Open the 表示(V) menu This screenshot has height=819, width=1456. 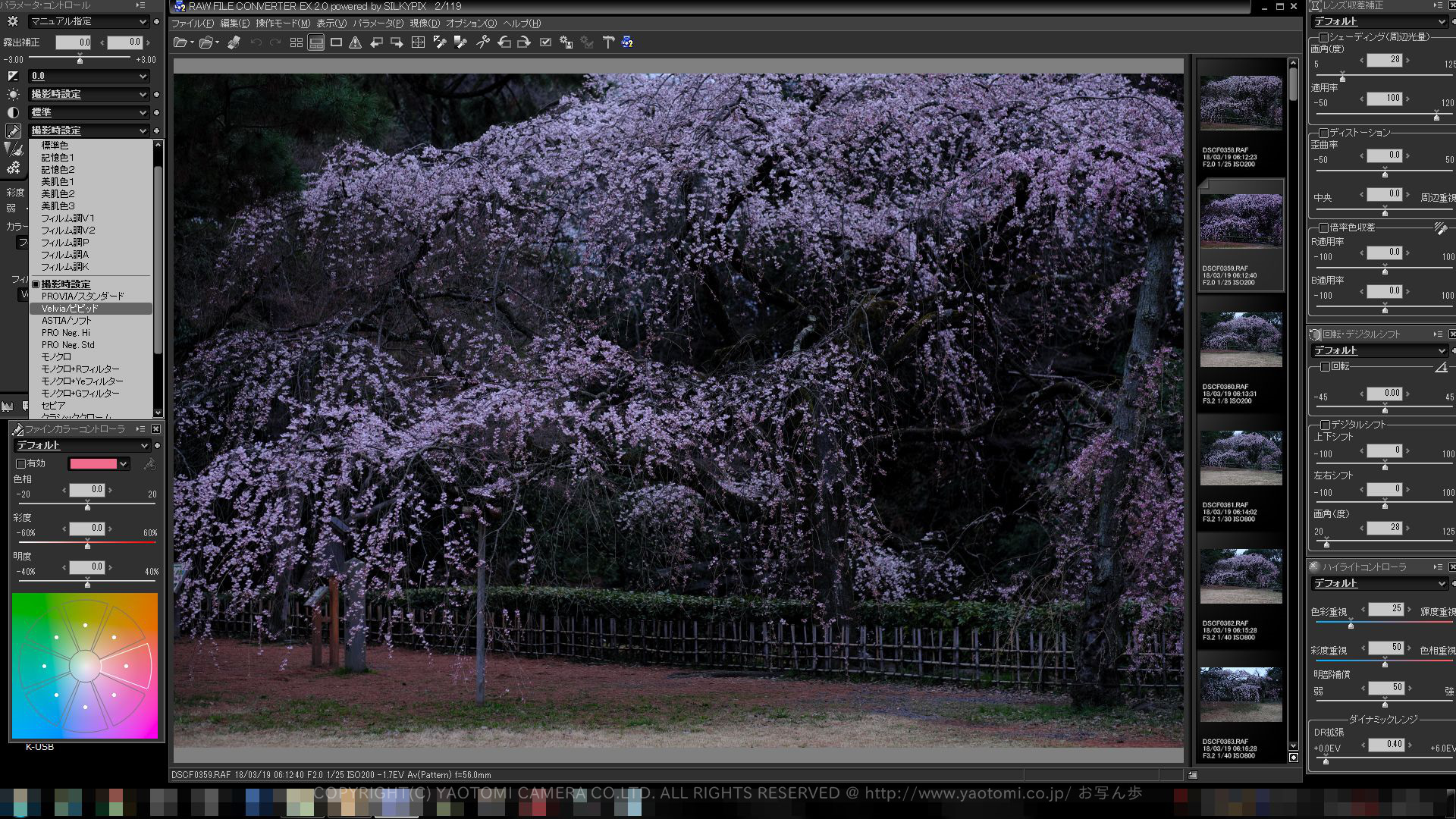tap(331, 24)
